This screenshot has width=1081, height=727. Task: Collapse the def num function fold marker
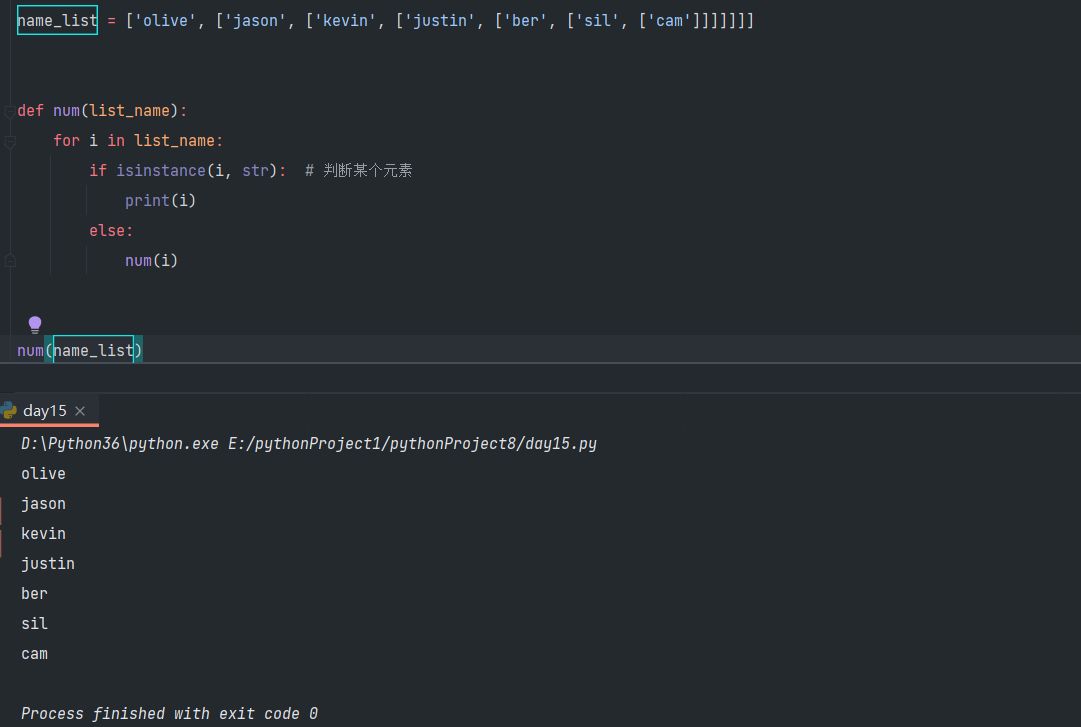[x=9, y=112]
